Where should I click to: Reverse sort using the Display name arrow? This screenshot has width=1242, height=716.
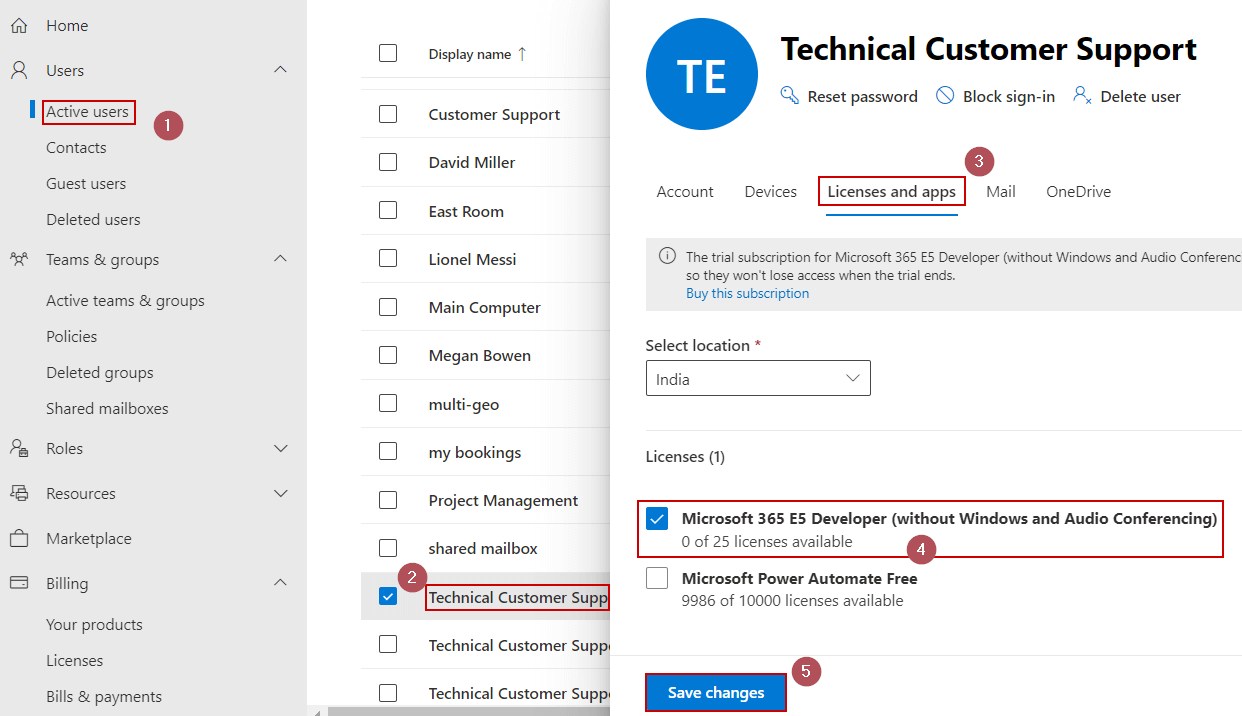[522, 53]
